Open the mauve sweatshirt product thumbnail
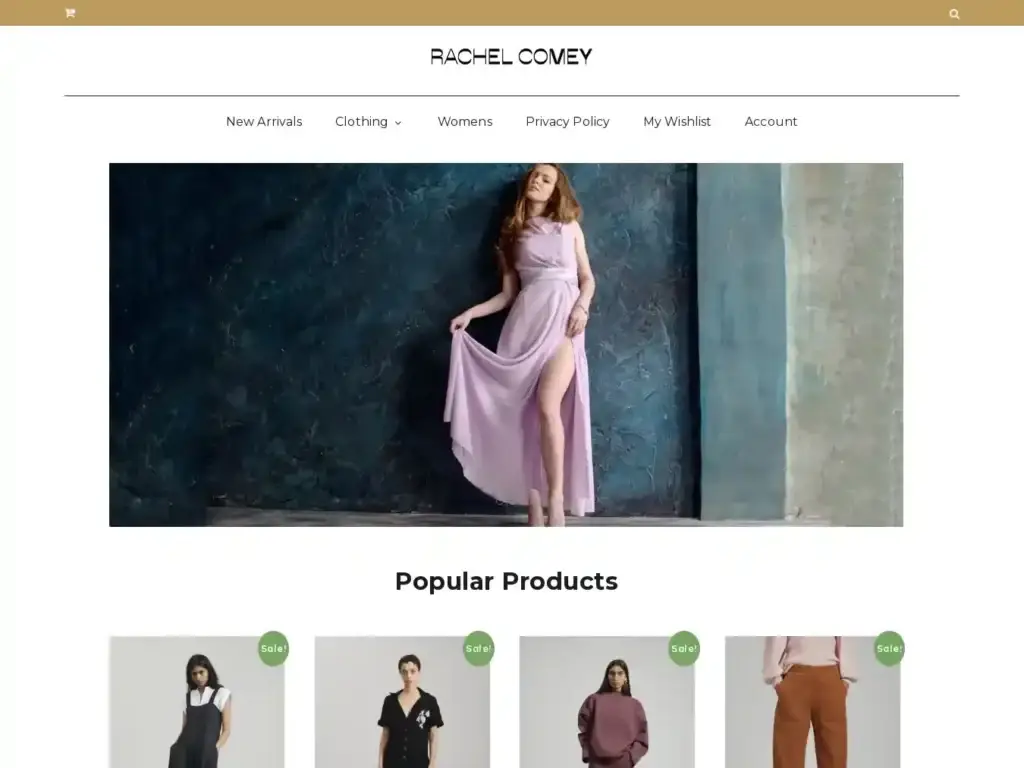The height and width of the screenshot is (768, 1024). coord(607,702)
